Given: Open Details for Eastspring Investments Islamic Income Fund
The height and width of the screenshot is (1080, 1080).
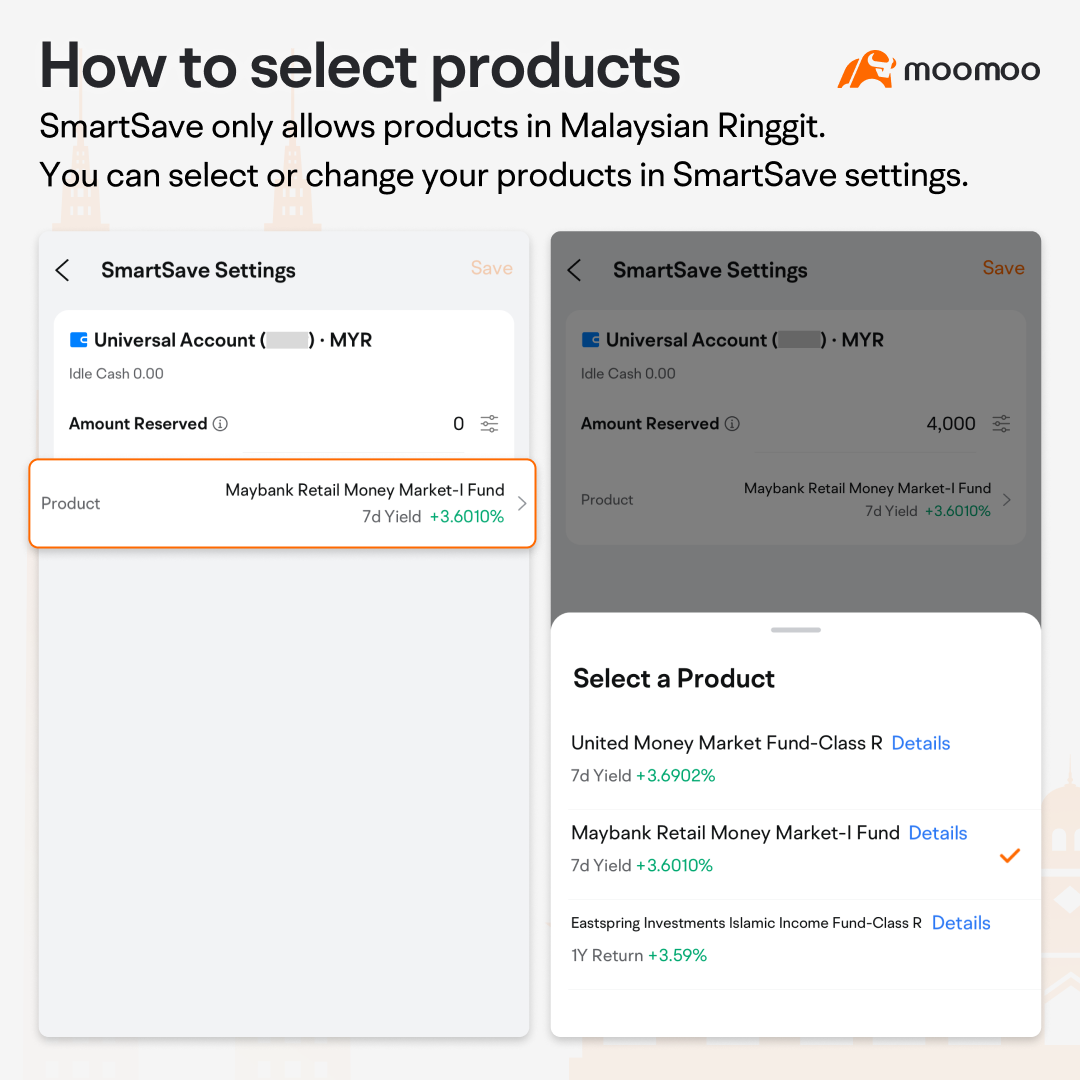Looking at the screenshot, I should [x=960, y=923].
